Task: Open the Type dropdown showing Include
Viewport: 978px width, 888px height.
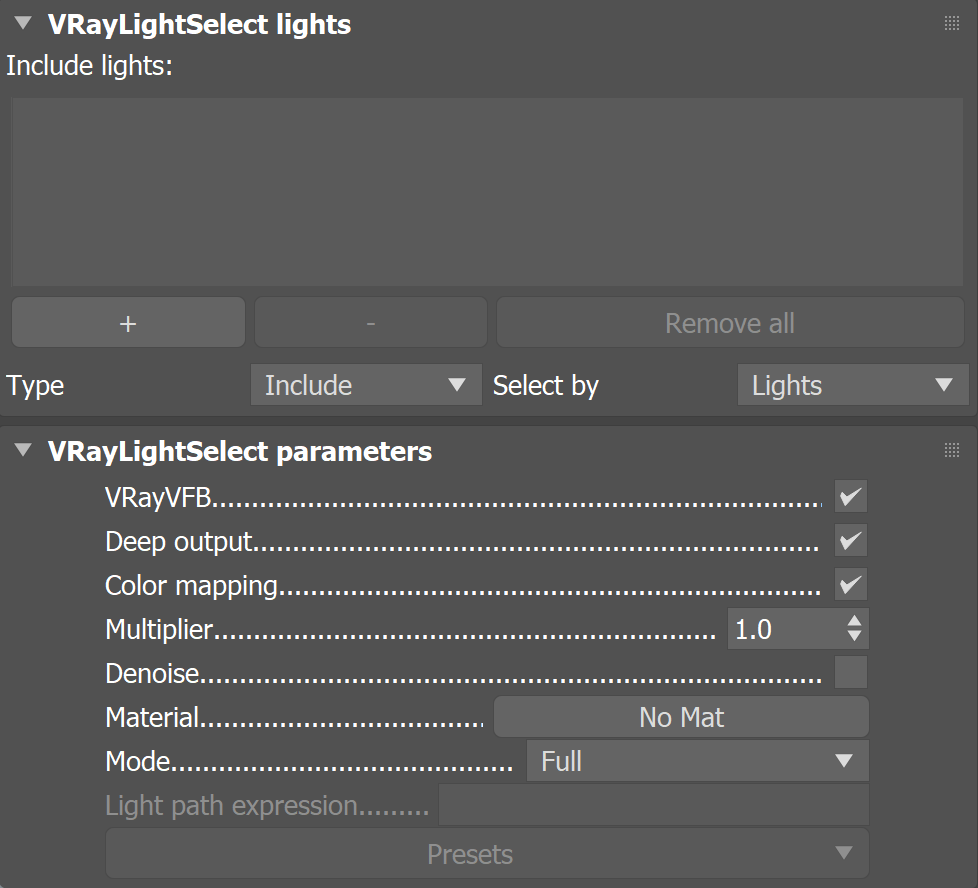Action: (365, 385)
